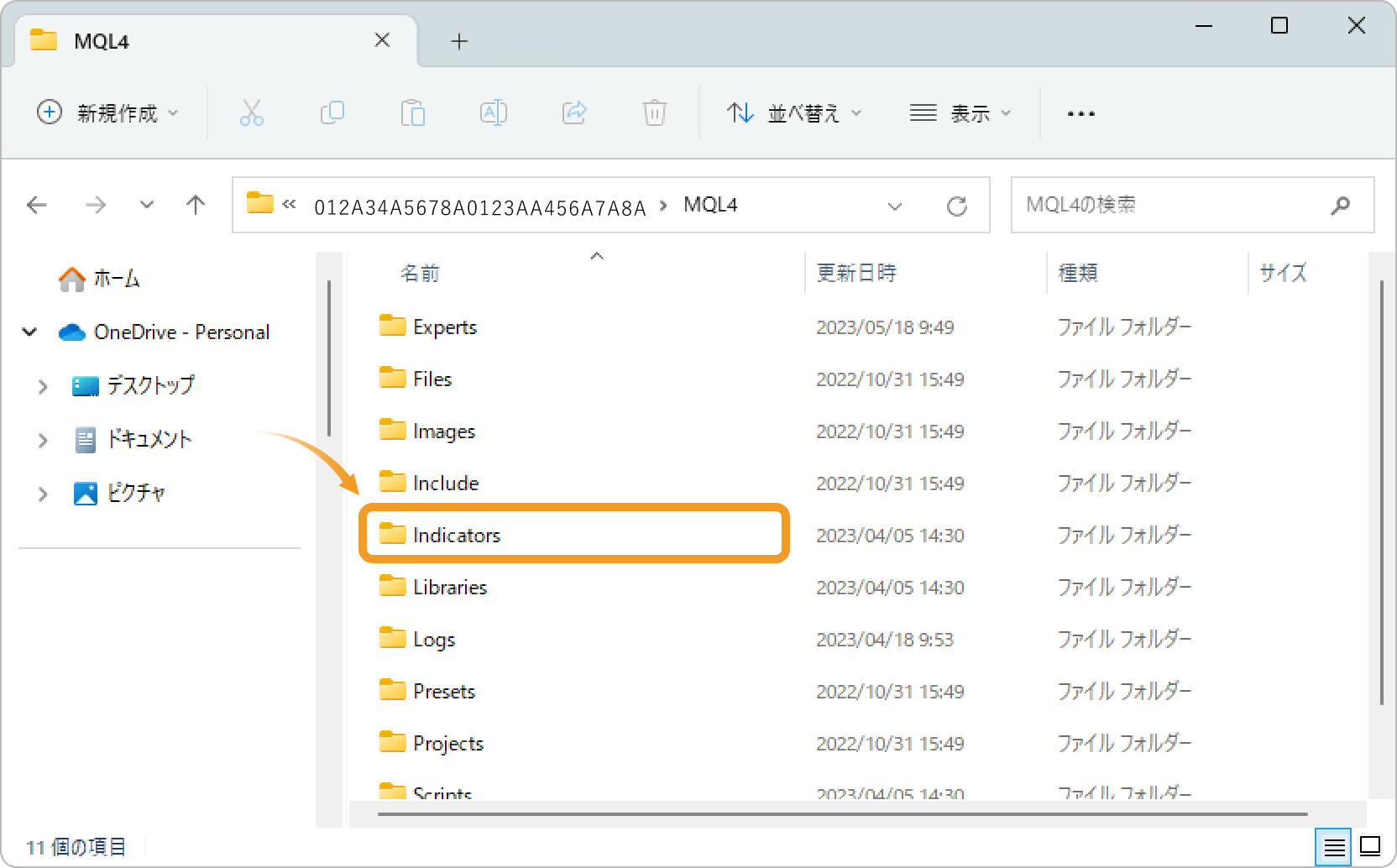Image resolution: width=1397 pixels, height=868 pixels.
Task: Click the Files folder icon
Action: 392,378
